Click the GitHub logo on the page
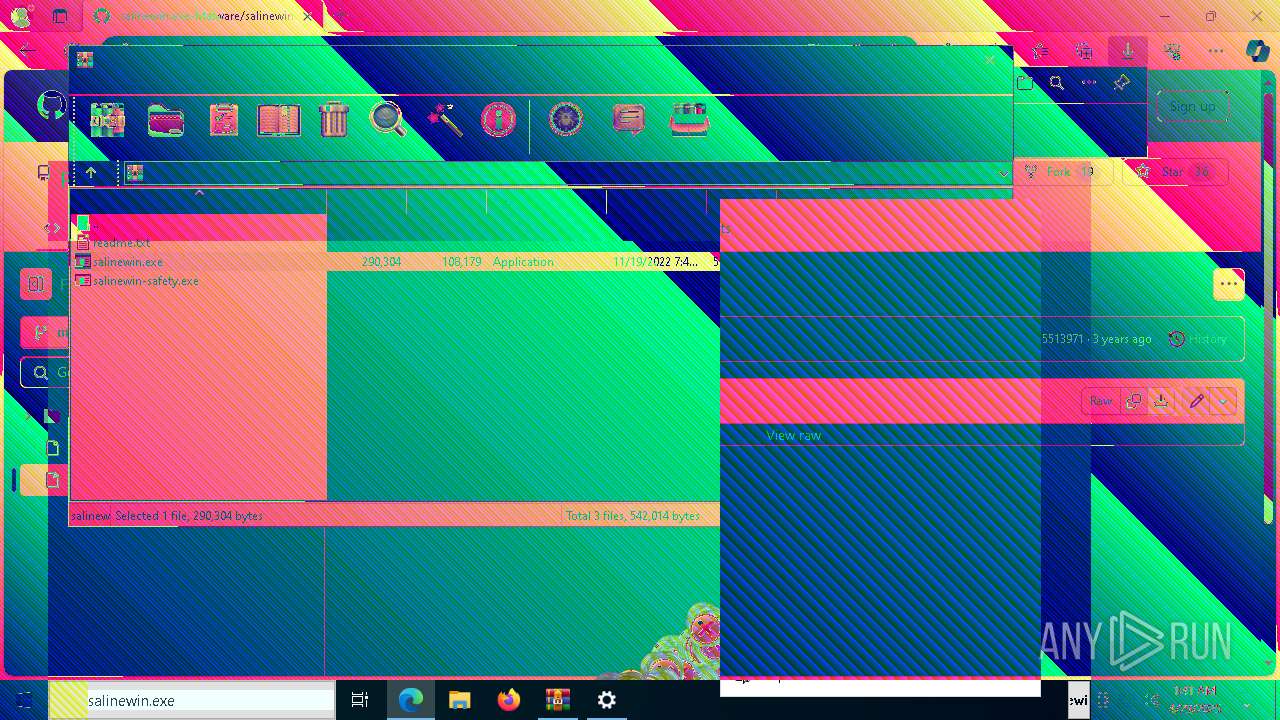Image resolution: width=1280 pixels, height=720 pixels. [x=51, y=106]
